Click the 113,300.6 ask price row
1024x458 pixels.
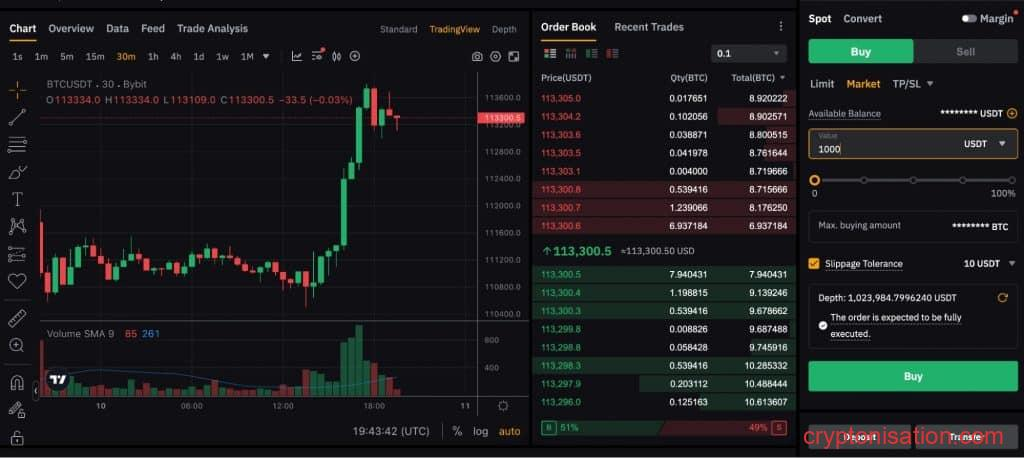(664, 226)
